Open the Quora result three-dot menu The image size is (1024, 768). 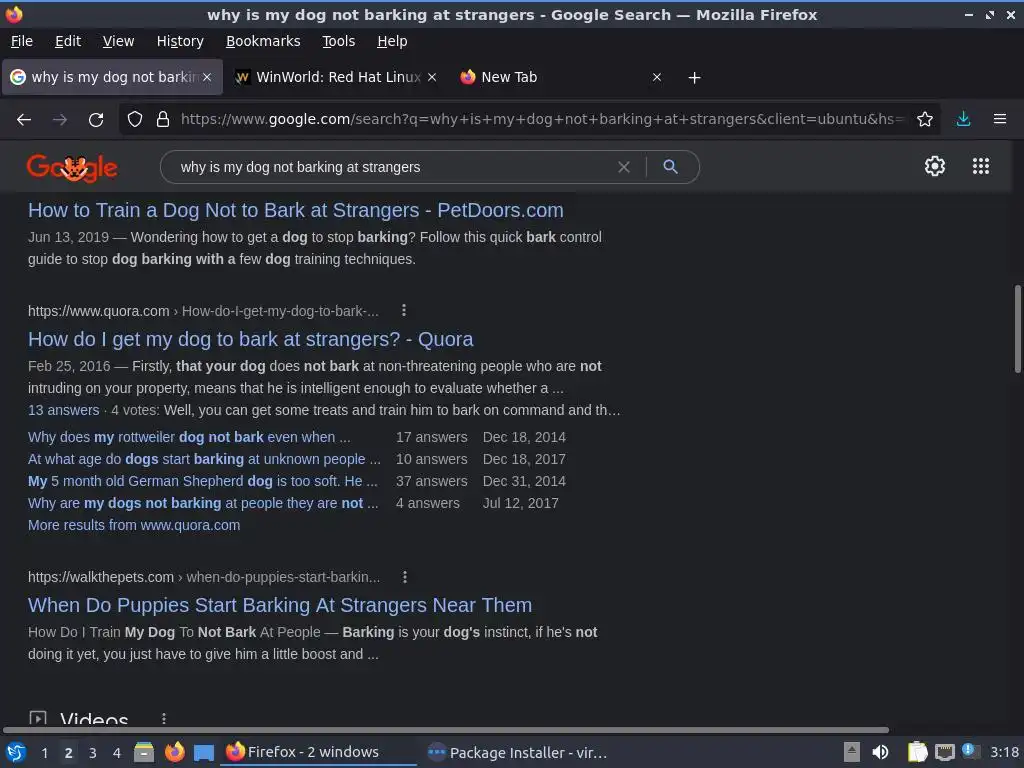point(404,310)
